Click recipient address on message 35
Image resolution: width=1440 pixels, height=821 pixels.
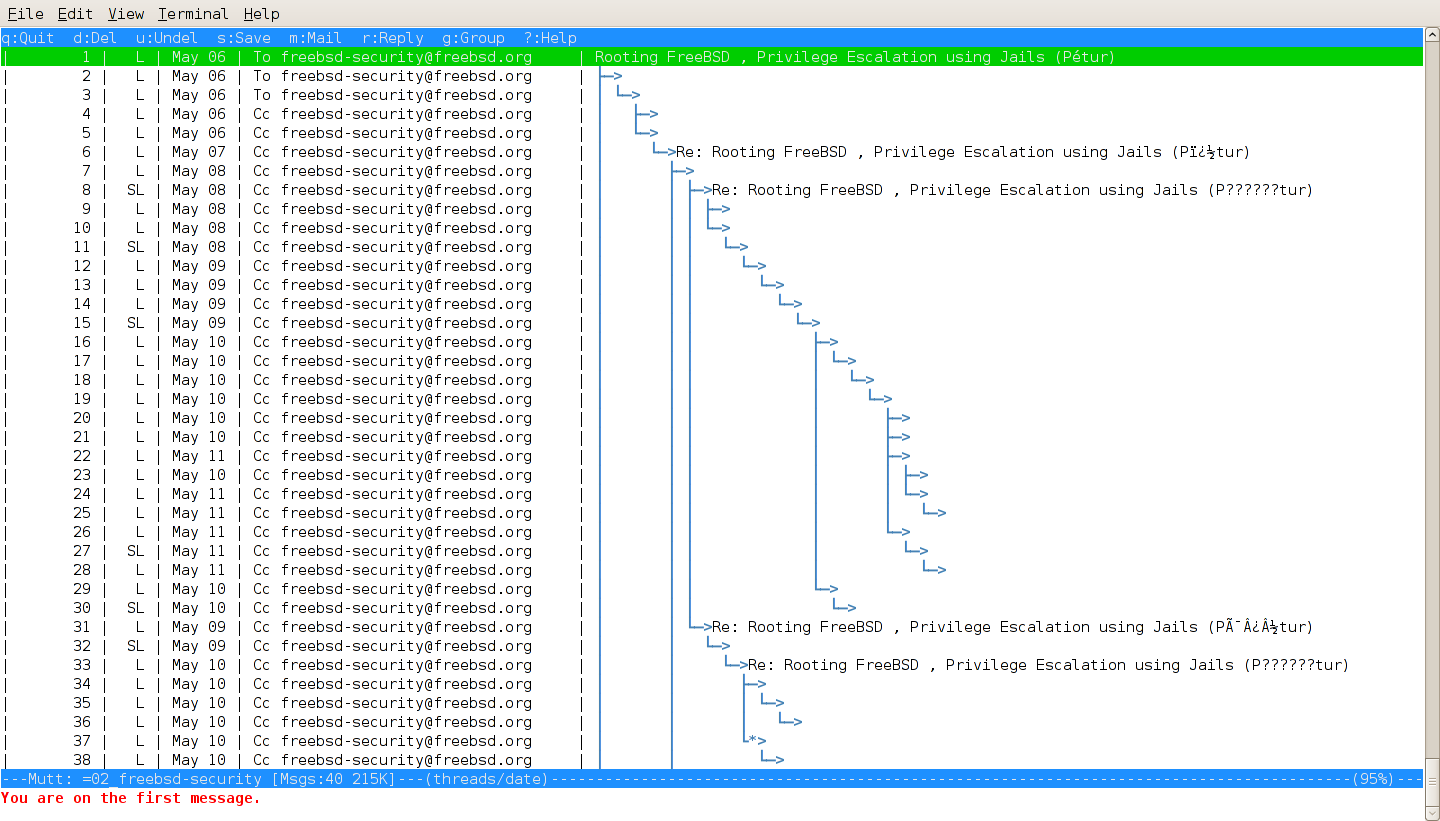click(406, 703)
